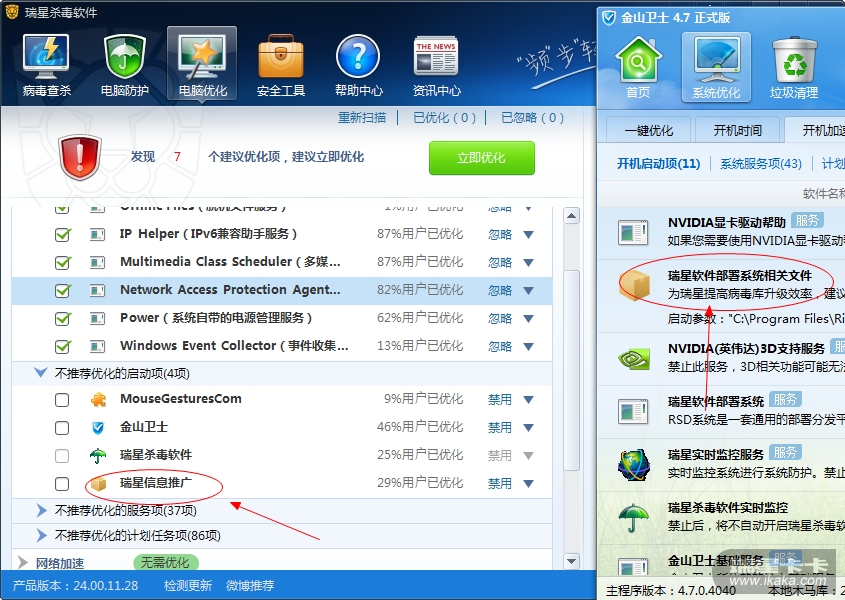Open 电脑防护 shield icon
This screenshot has height=600, width=845.
click(124, 65)
